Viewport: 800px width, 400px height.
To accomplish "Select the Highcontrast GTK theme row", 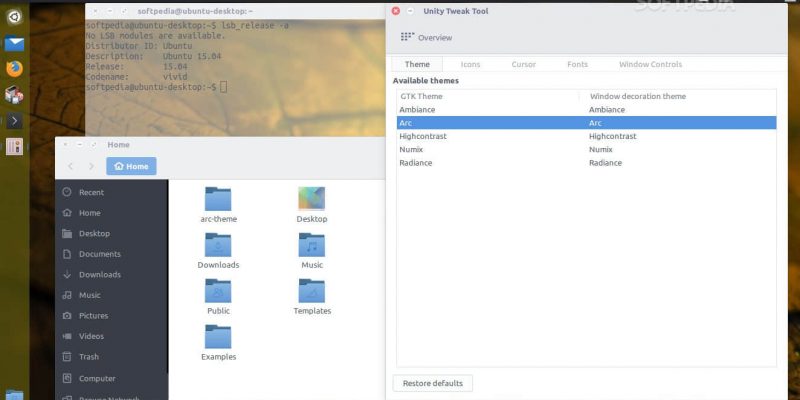I will pyautogui.click(x=586, y=136).
